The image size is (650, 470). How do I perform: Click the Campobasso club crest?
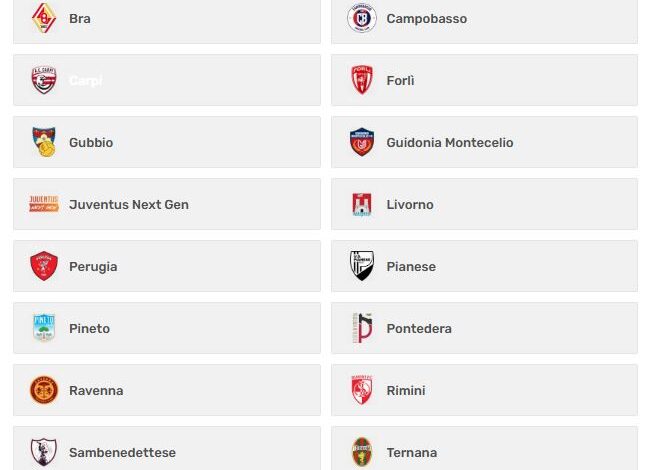361,18
